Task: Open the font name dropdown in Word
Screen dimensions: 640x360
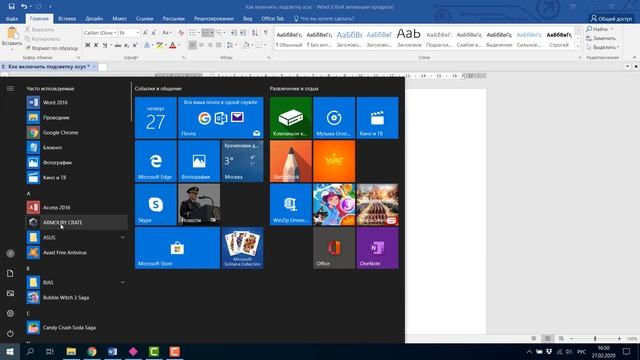Action: 116,33
